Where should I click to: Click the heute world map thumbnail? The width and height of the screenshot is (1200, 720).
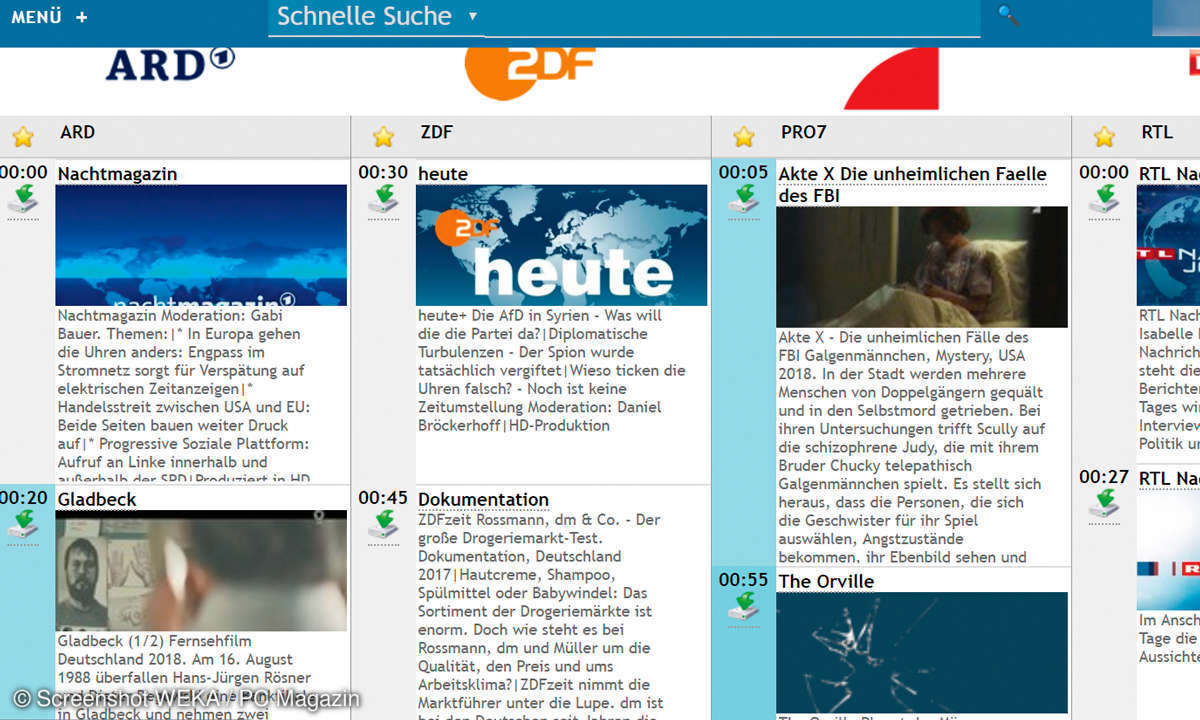pos(561,245)
